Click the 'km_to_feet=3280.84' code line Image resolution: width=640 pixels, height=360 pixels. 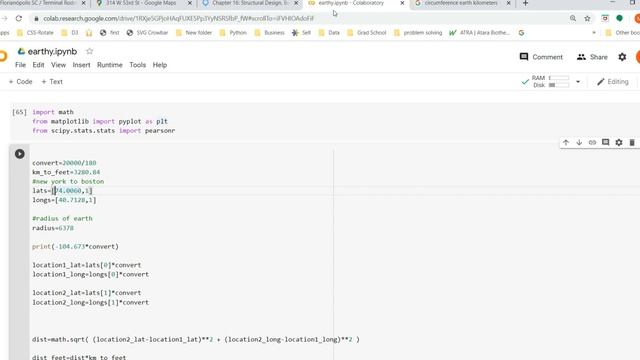[66, 172]
